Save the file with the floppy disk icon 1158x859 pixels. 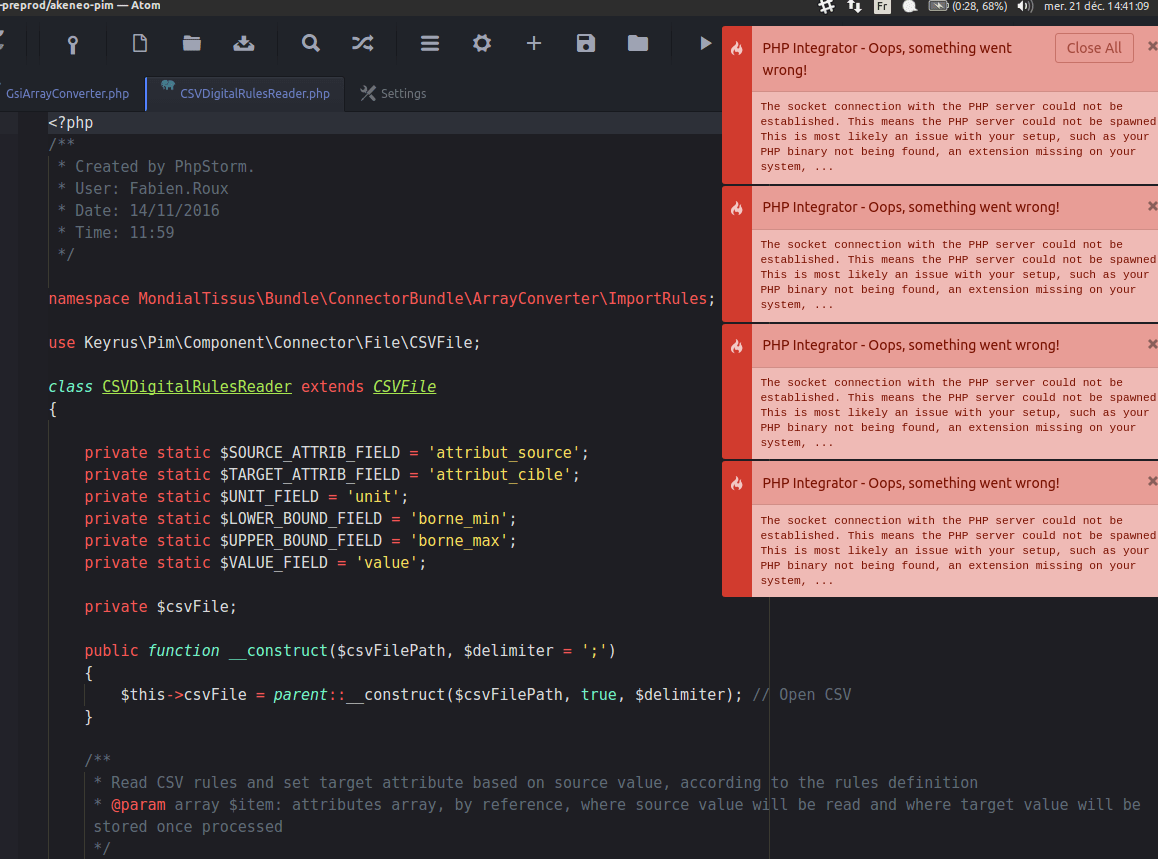586,43
